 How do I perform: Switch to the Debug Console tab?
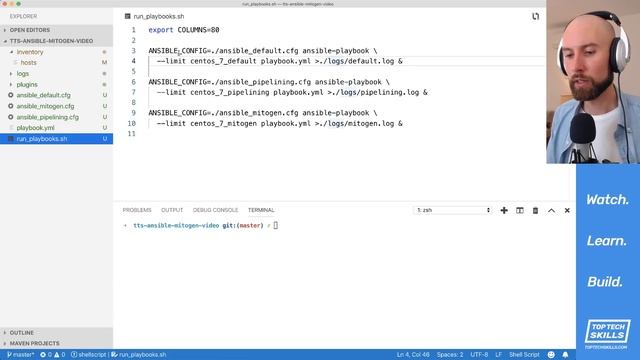click(x=215, y=210)
